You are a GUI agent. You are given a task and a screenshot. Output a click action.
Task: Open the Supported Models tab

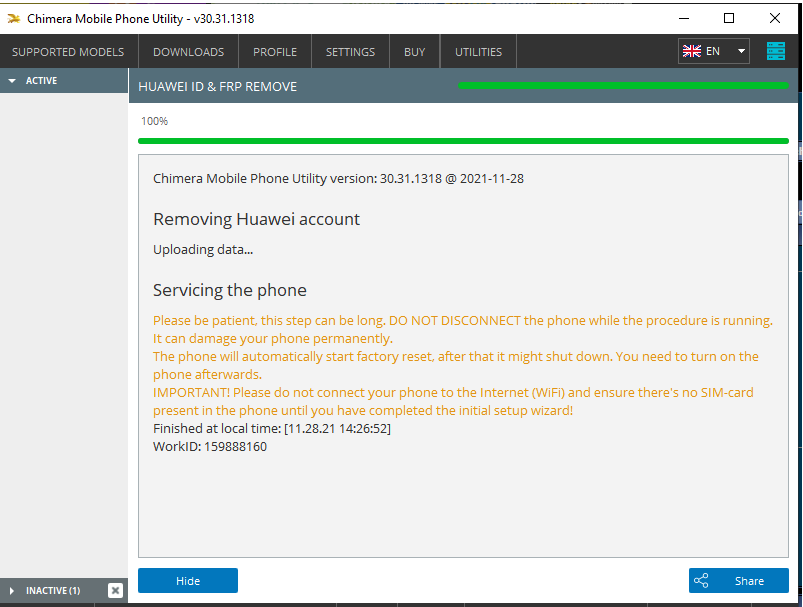point(68,52)
